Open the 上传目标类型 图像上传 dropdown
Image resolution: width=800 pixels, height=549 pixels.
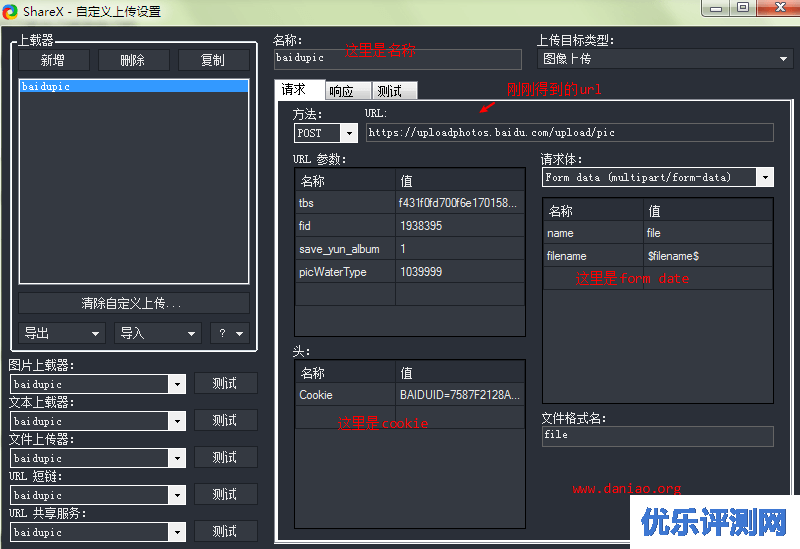point(665,59)
